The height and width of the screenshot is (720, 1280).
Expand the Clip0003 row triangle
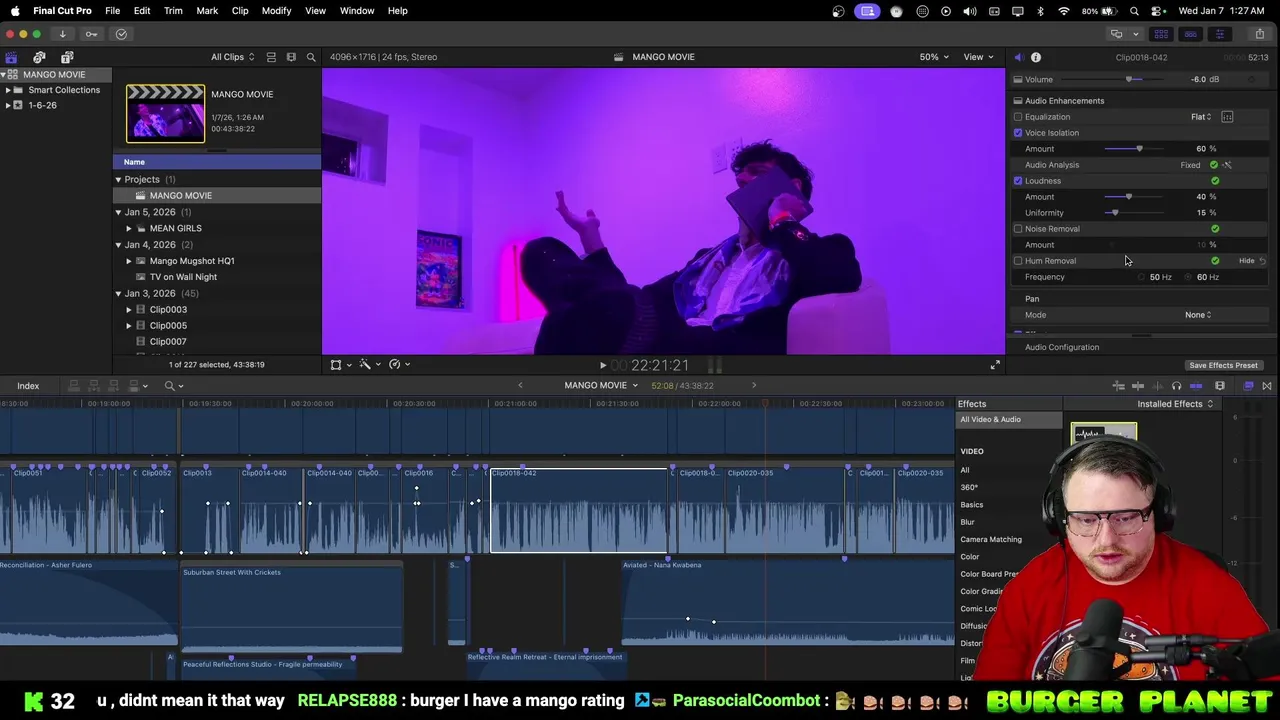click(x=129, y=310)
